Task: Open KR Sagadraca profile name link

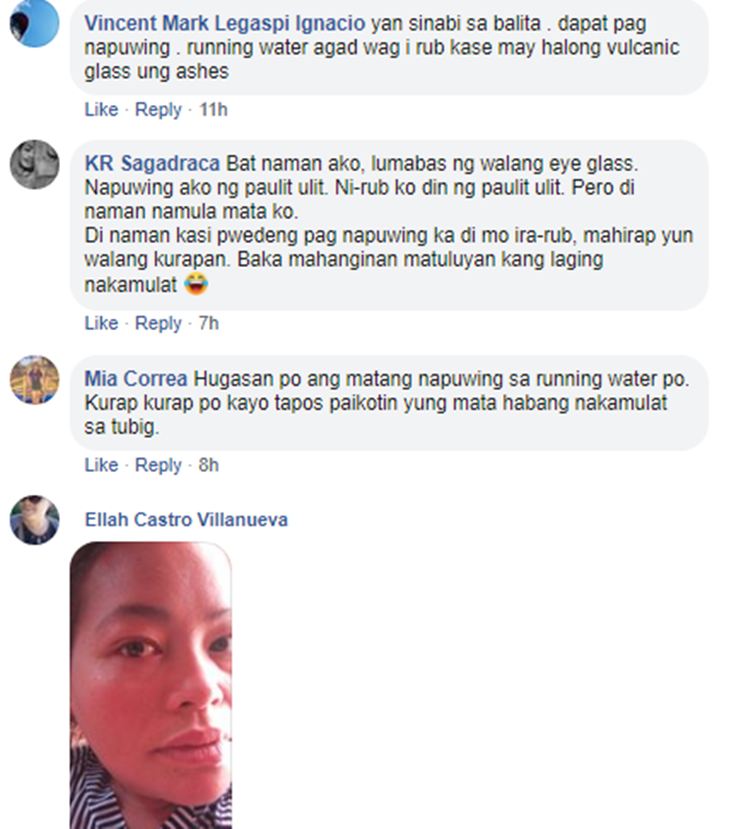Action: (152, 163)
